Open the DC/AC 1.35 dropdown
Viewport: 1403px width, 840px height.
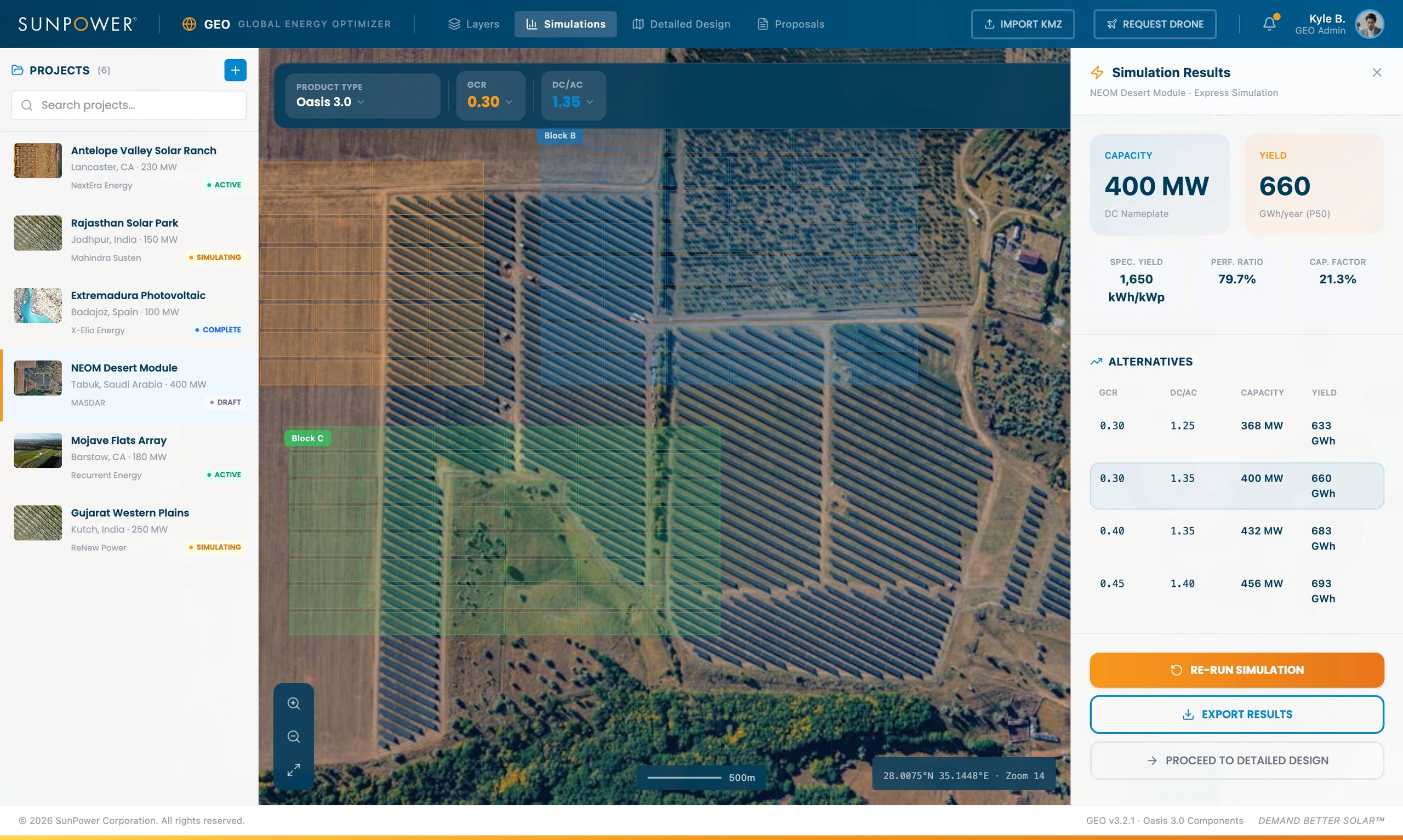[573, 96]
